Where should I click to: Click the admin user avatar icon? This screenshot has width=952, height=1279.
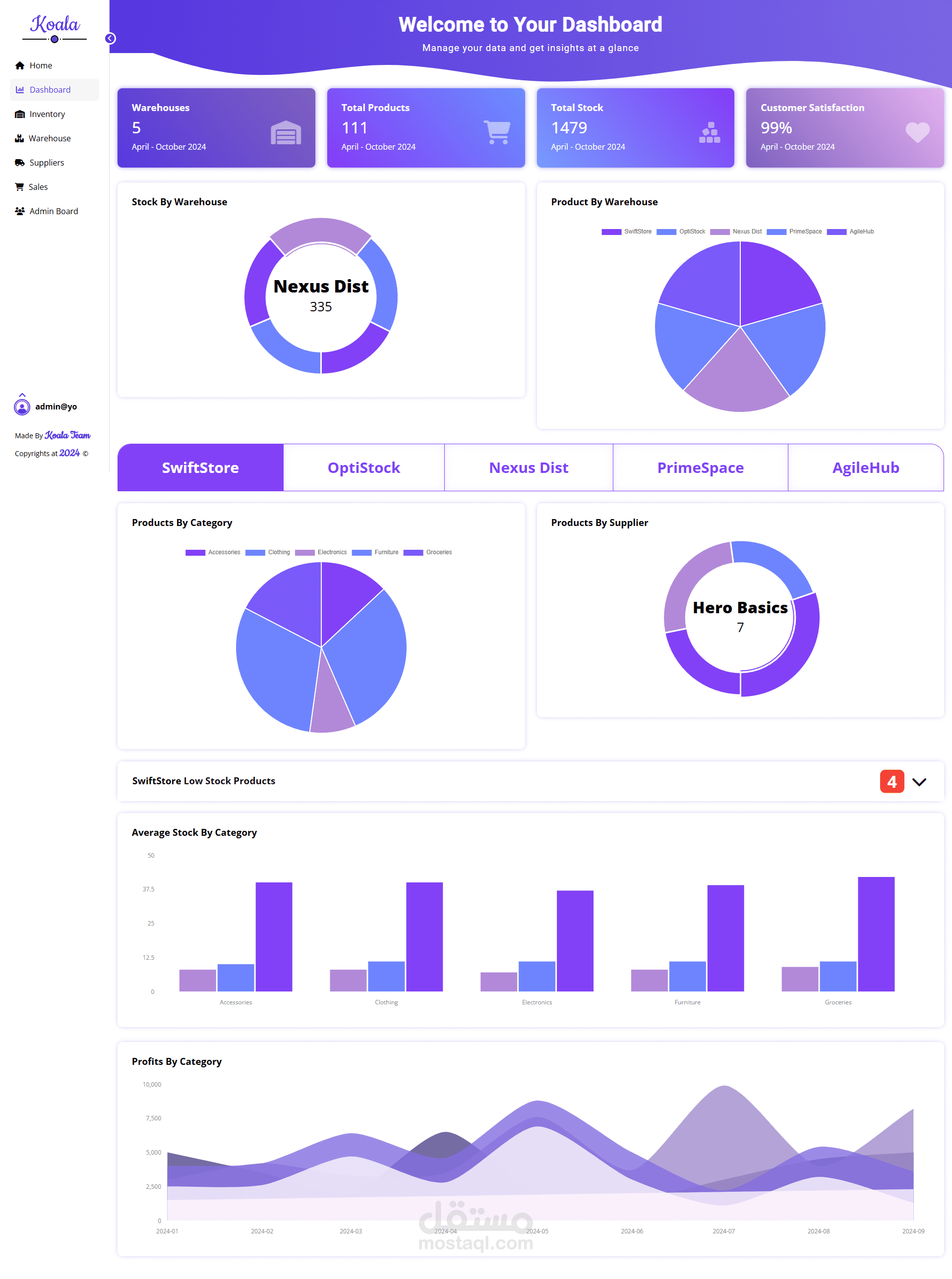tap(22, 407)
